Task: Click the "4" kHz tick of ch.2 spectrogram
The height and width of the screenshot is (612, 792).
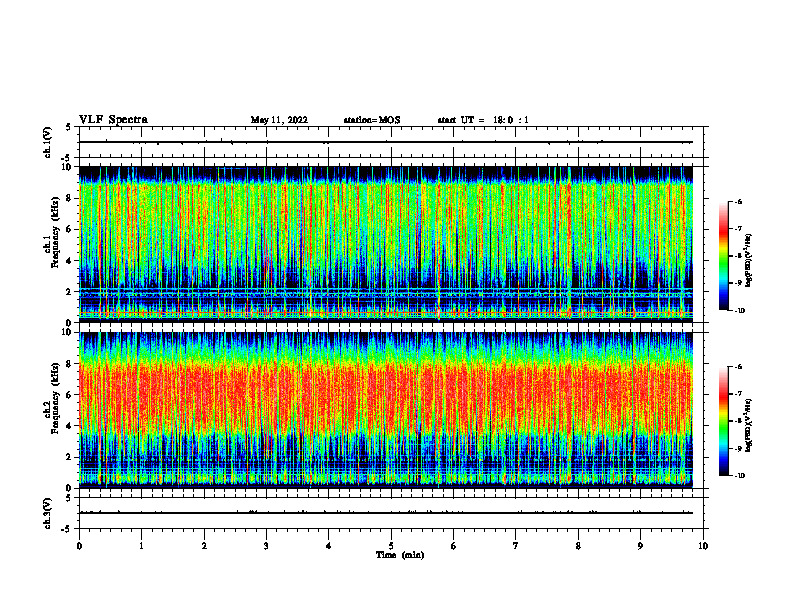Action: [x=70, y=426]
